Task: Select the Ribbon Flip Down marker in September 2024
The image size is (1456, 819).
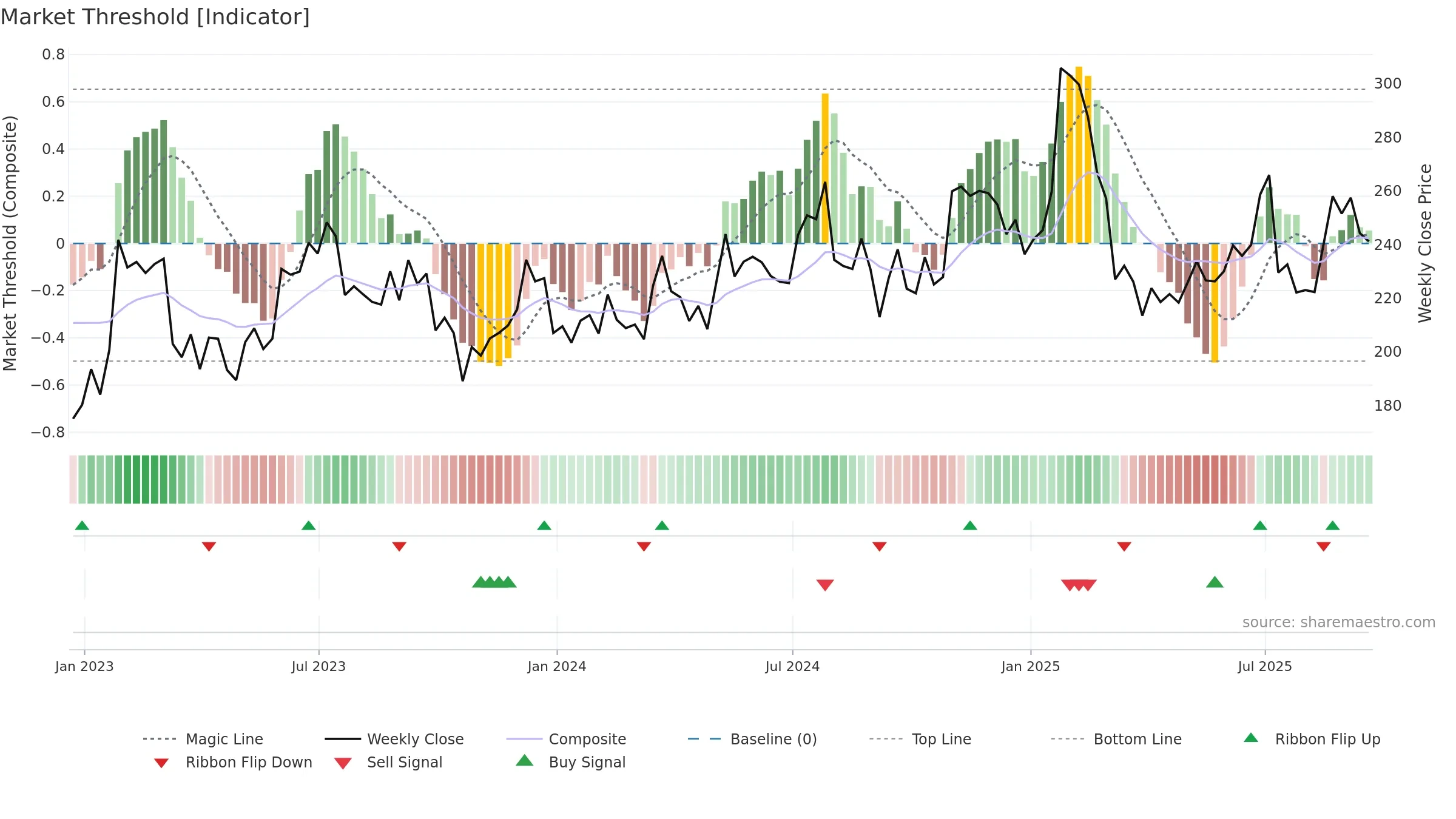Action: 880,547
